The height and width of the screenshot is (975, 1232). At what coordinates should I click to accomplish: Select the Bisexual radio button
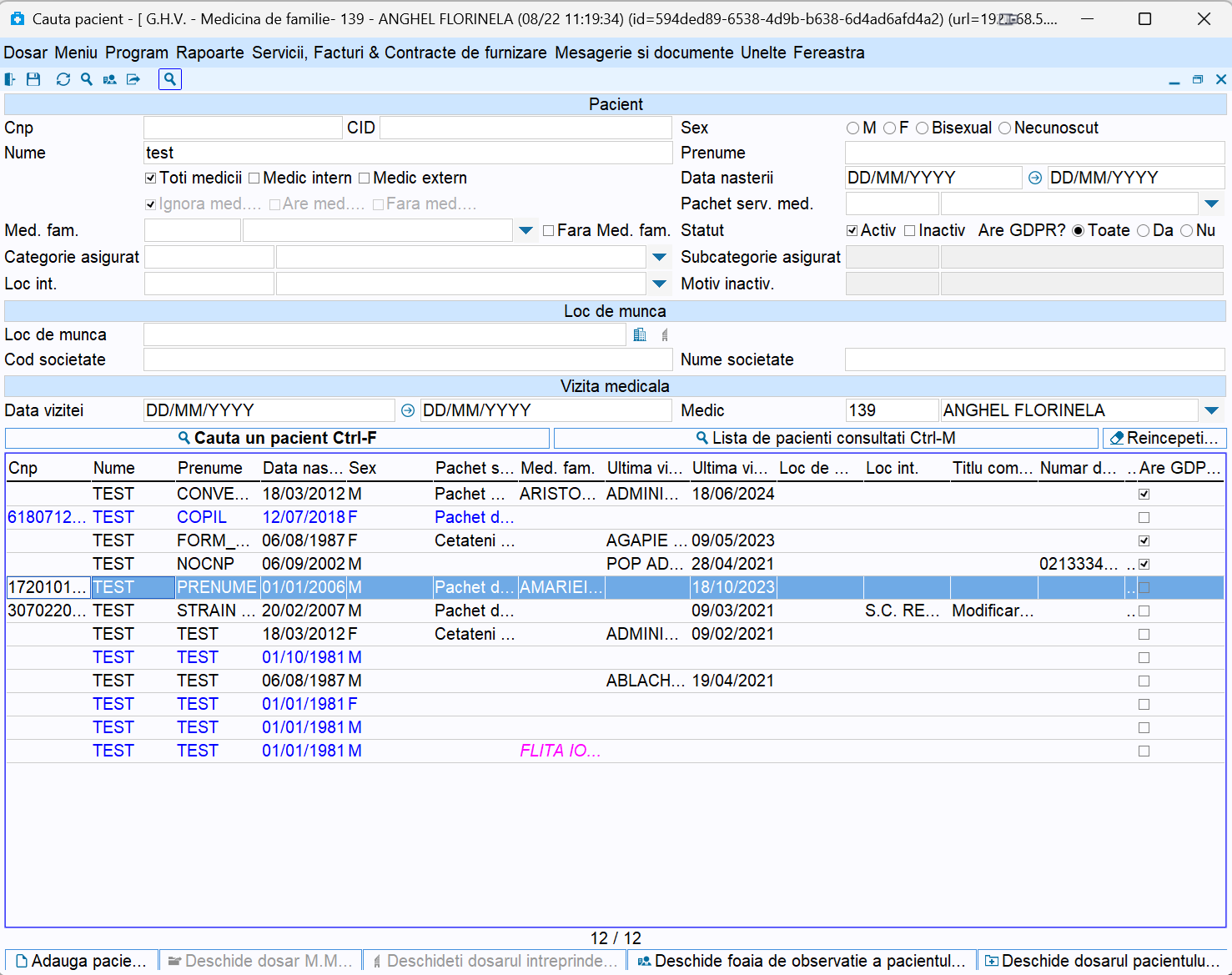tap(923, 128)
